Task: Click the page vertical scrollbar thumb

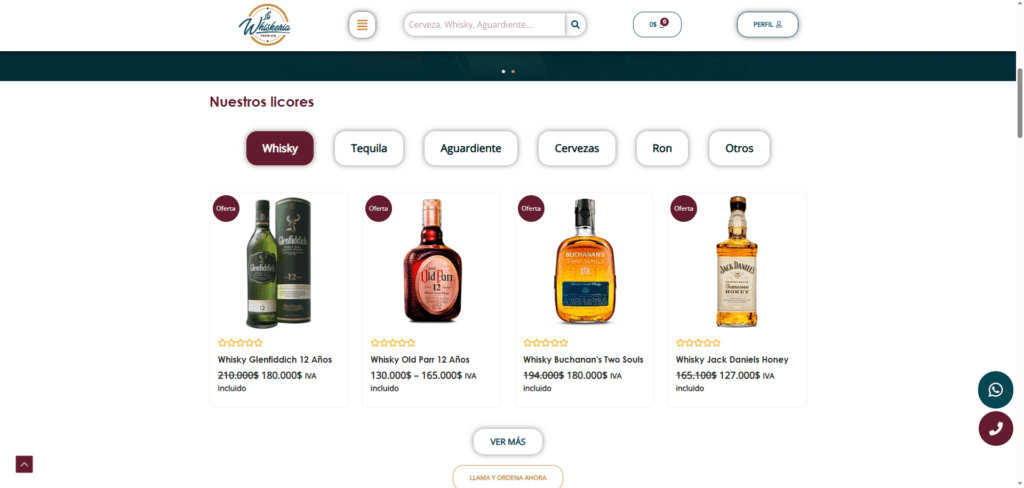Action: [1020, 103]
